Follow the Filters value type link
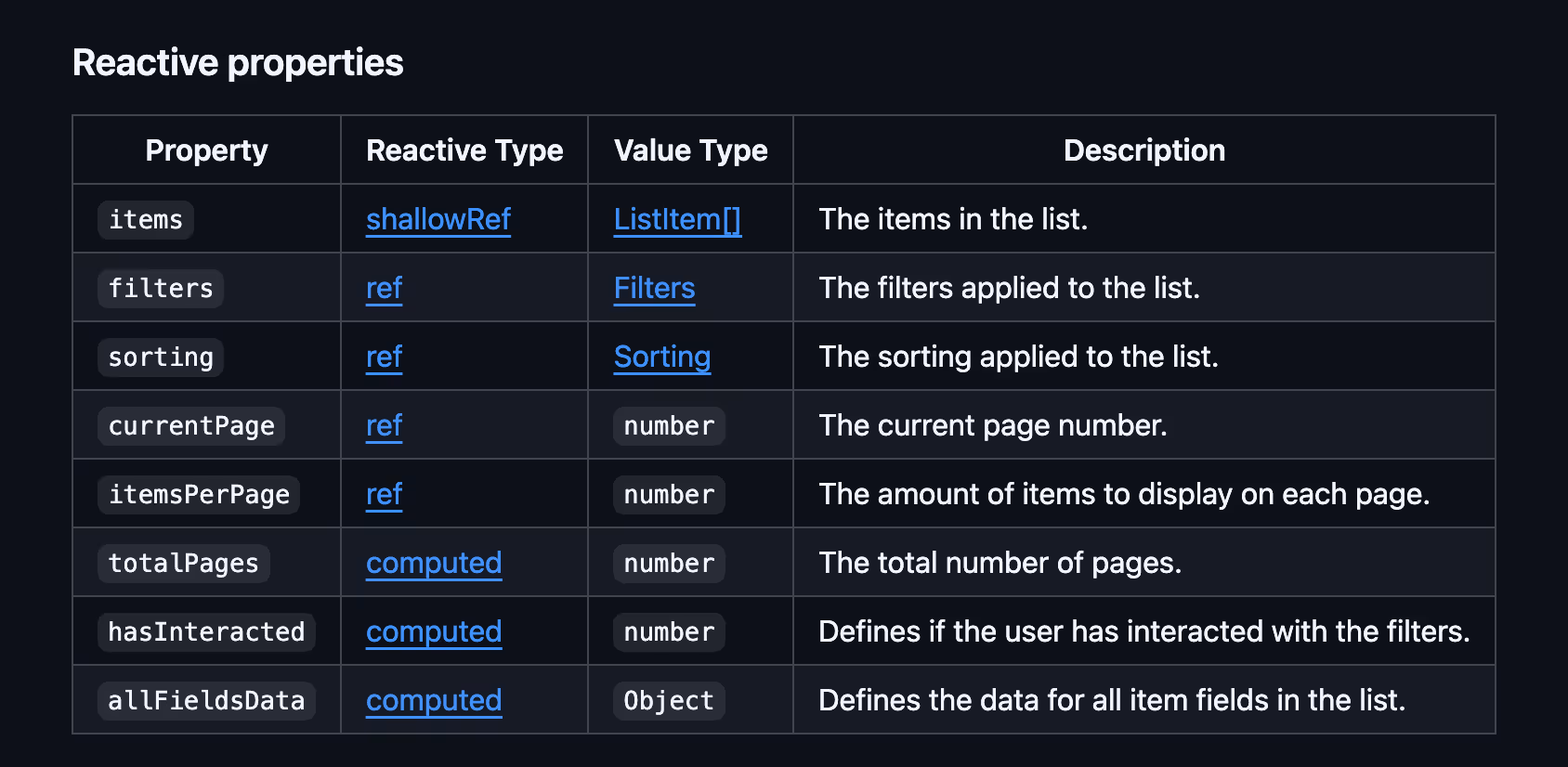 pyautogui.click(x=654, y=288)
